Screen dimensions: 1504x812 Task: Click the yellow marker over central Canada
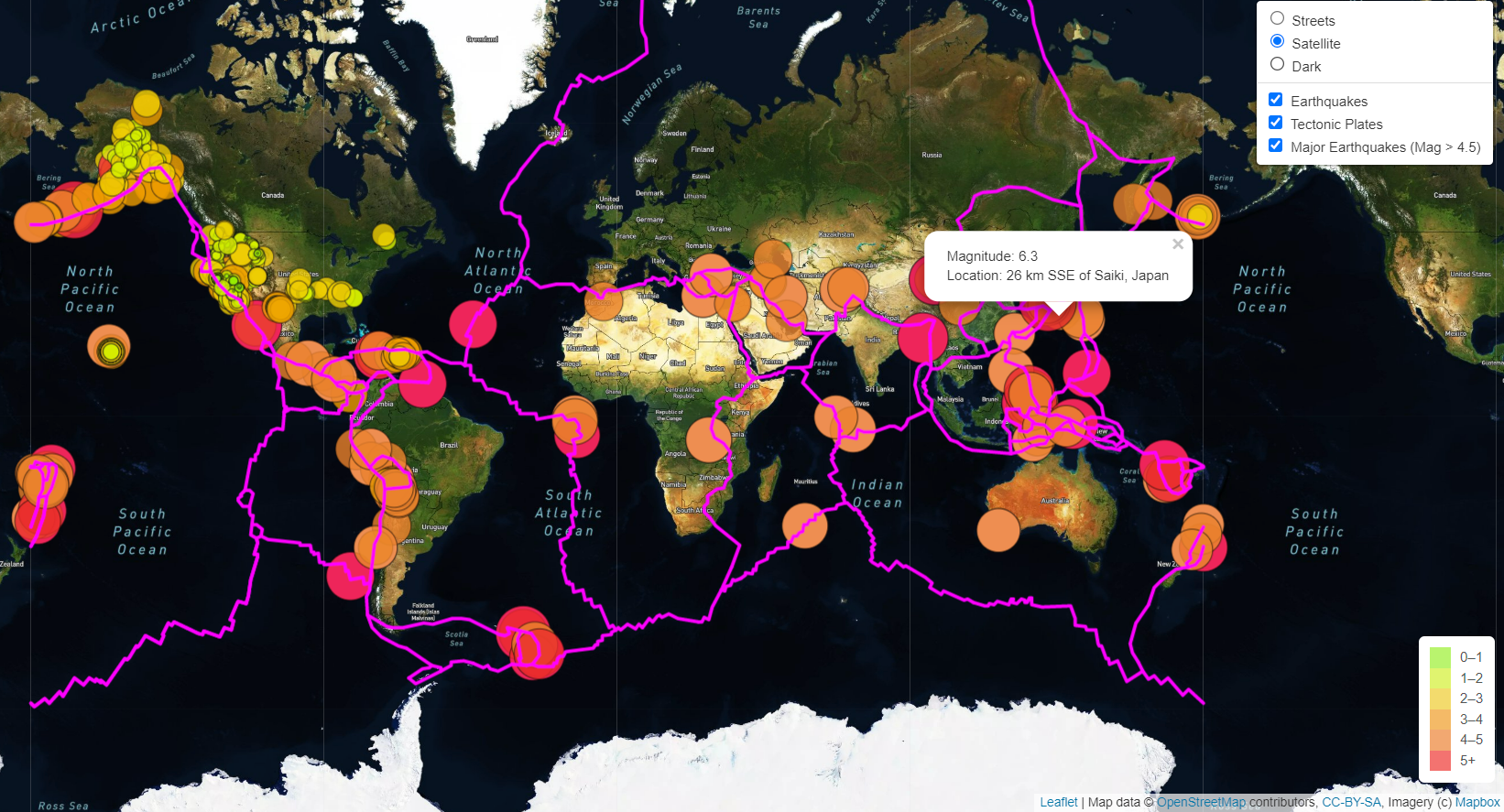point(384,235)
